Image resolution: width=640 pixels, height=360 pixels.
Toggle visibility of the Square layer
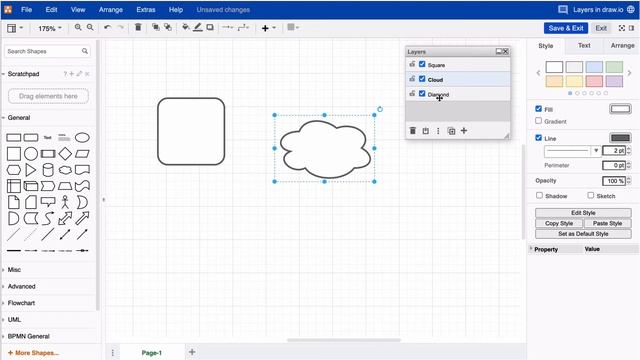coord(422,64)
